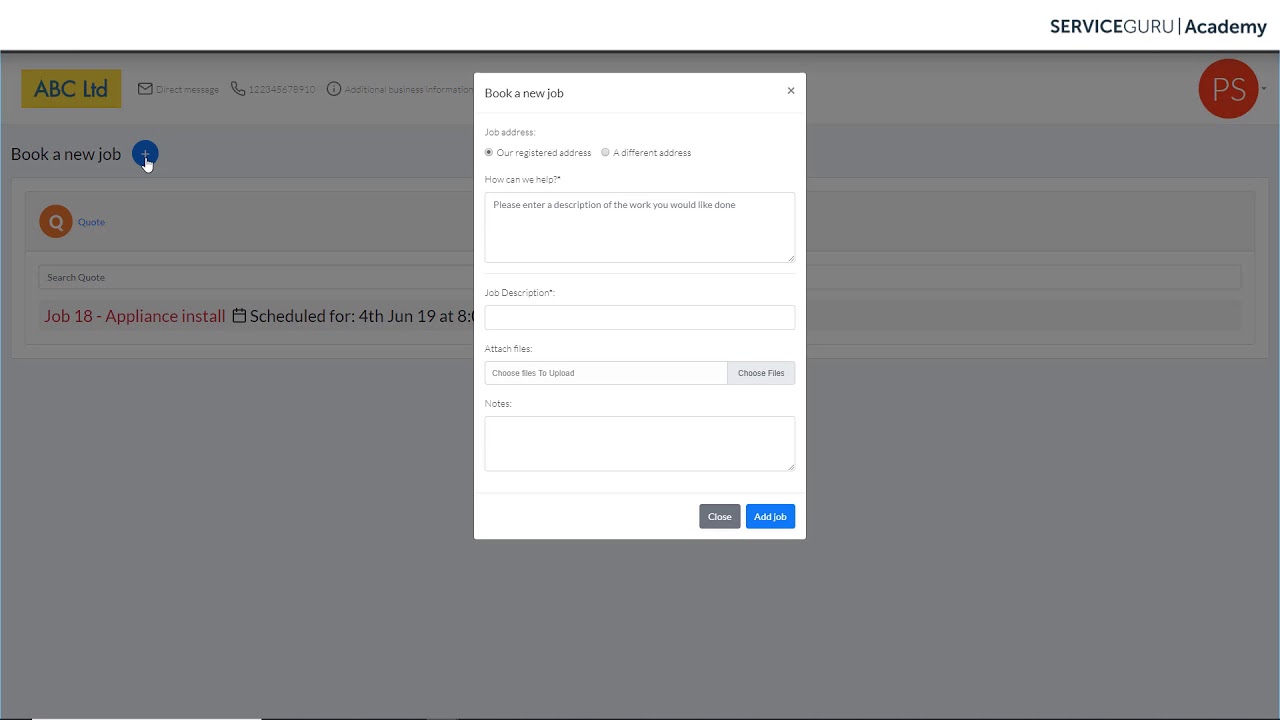Screen dimensions: 1280x720
Task: Click the blue plus icon beside Book a new job
Action: click(145, 154)
